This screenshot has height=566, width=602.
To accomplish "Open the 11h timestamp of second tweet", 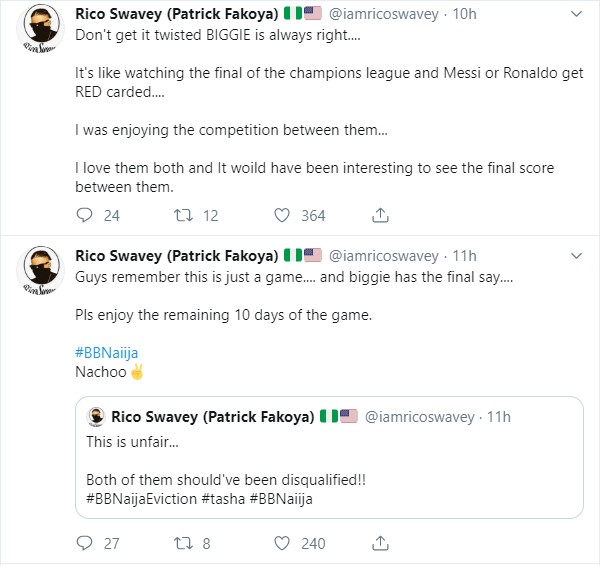I will tap(465, 256).
